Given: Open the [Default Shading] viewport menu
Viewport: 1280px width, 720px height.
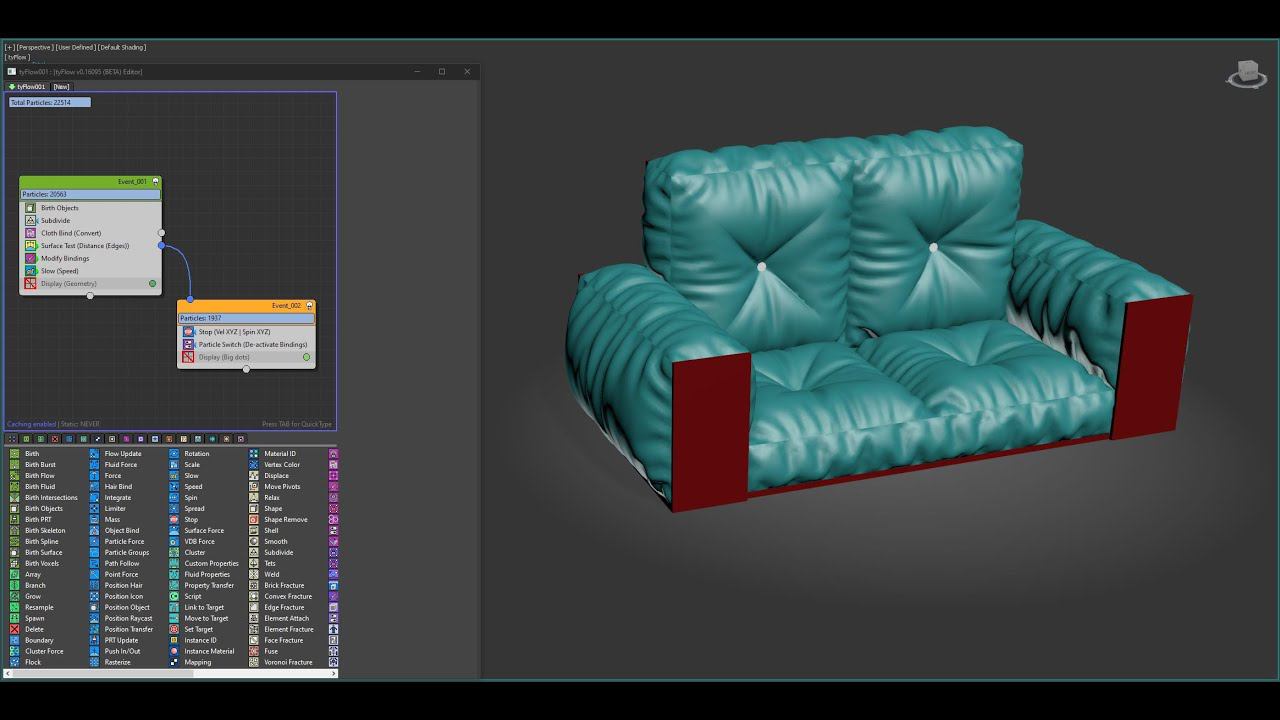Looking at the screenshot, I should coord(122,48).
